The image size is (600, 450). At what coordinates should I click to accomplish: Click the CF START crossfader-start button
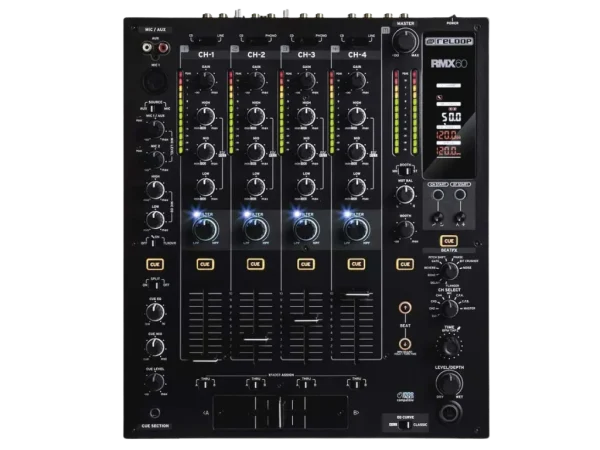(460, 195)
